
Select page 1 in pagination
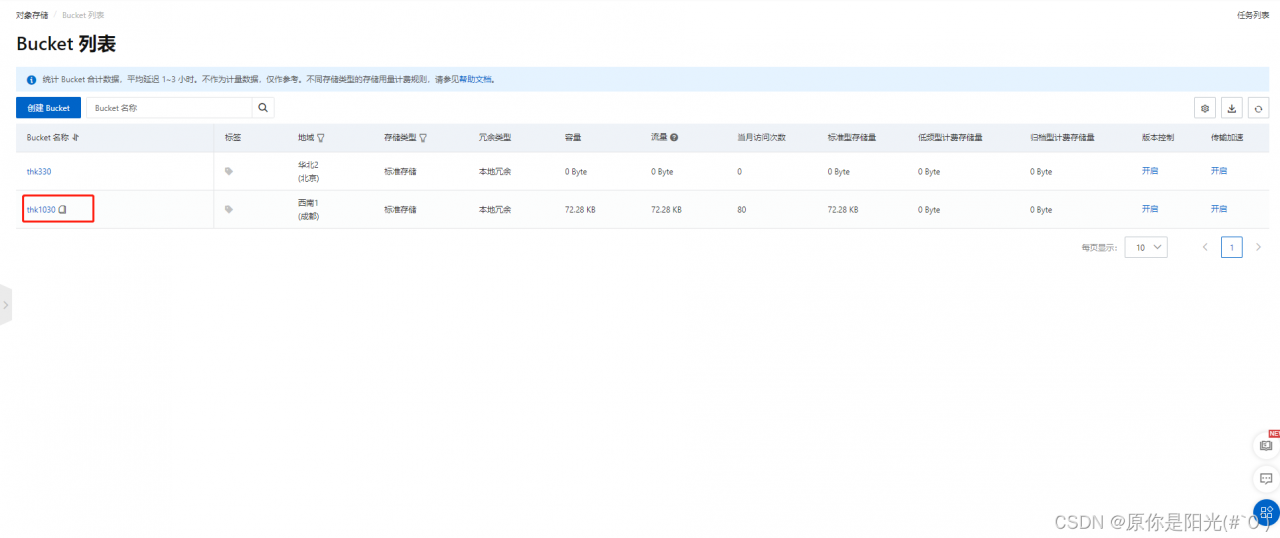[x=1232, y=247]
